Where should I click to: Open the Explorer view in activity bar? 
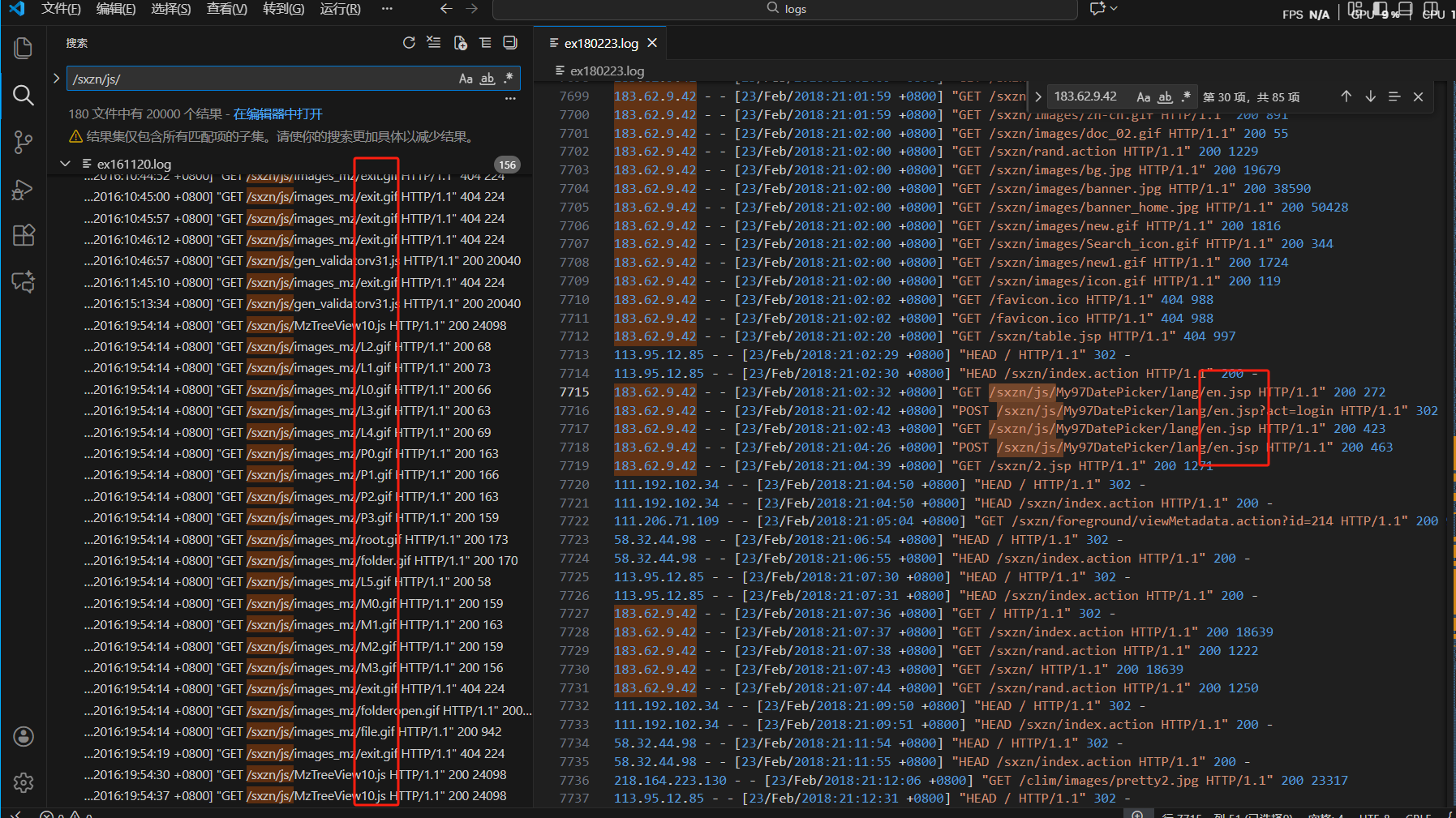coord(24,49)
